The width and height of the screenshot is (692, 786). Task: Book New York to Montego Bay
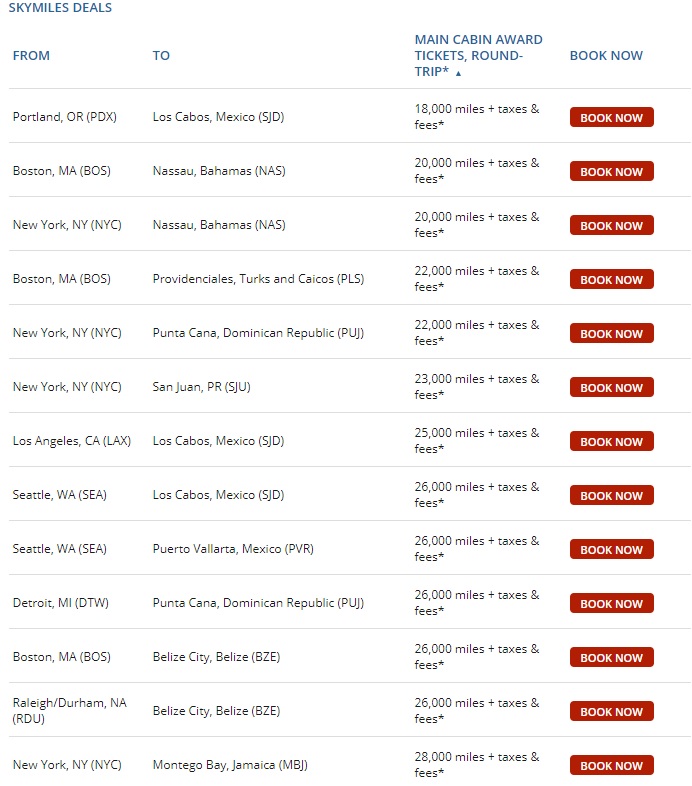(x=611, y=766)
